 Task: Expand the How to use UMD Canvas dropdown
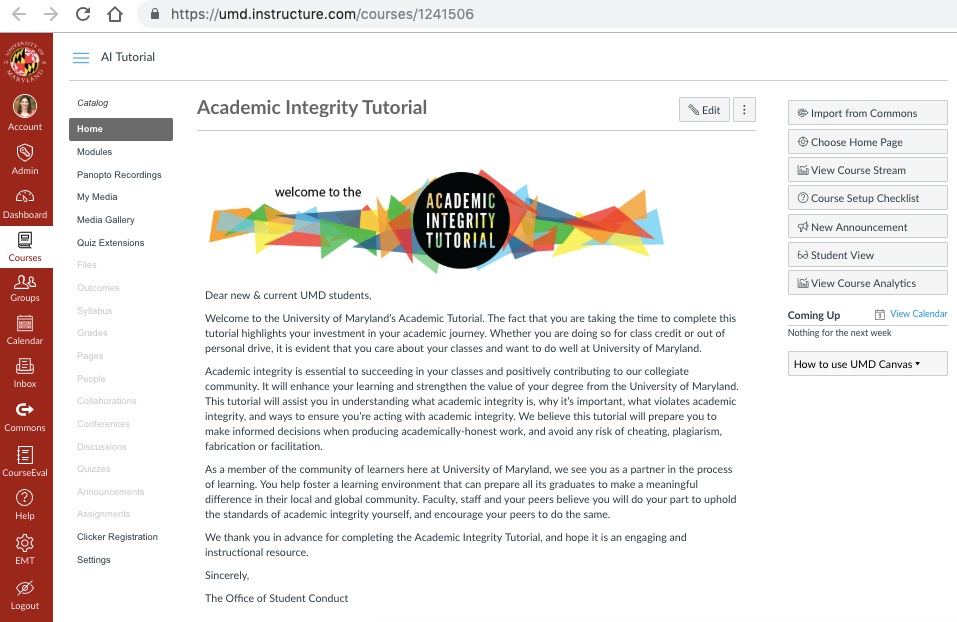point(867,364)
